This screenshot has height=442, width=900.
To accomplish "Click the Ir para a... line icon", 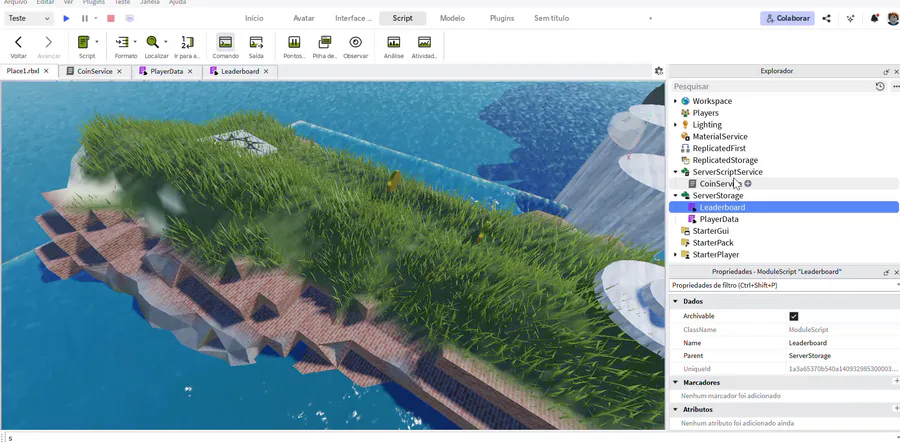I will click(x=187, y=42).
